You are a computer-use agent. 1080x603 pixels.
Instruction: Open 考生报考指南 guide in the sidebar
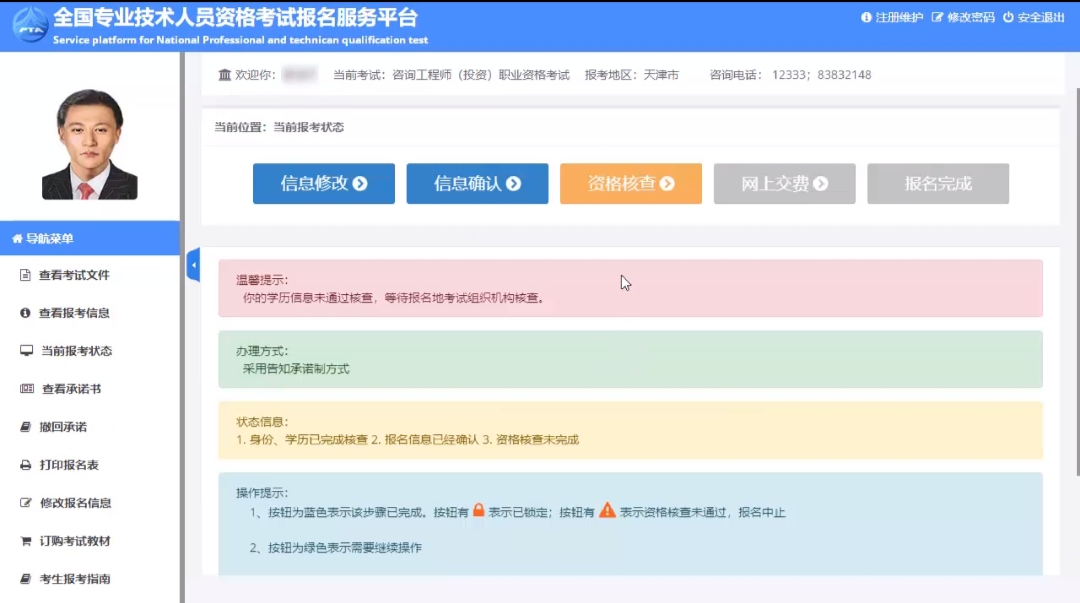[x=75, y=579]
